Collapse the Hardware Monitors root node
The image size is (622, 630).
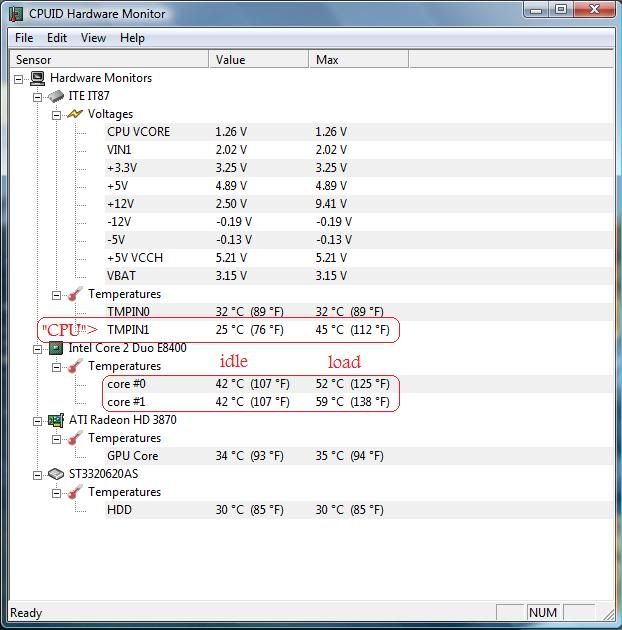(18, 79)
